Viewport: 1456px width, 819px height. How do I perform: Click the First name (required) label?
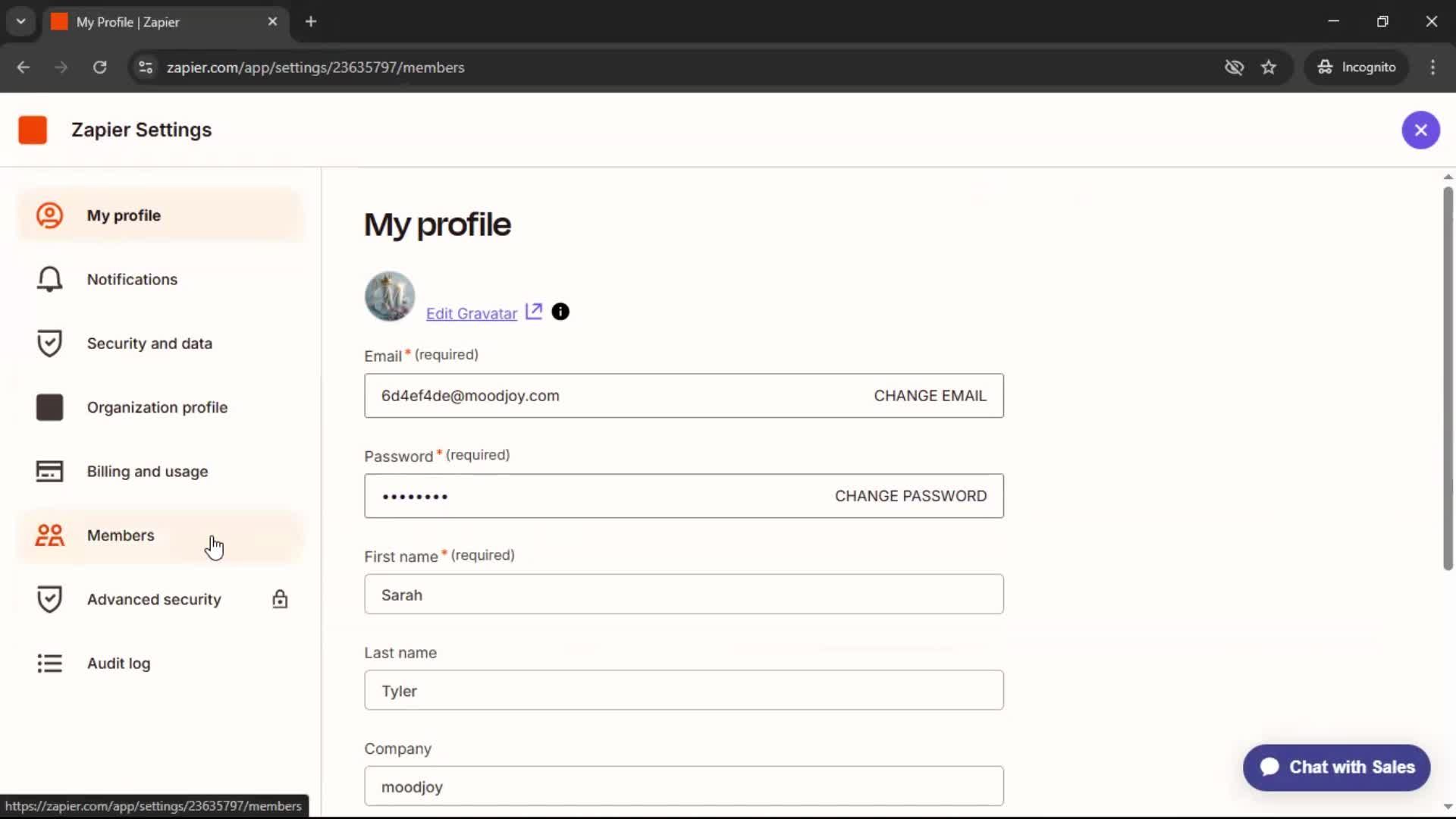click(440, 555)
